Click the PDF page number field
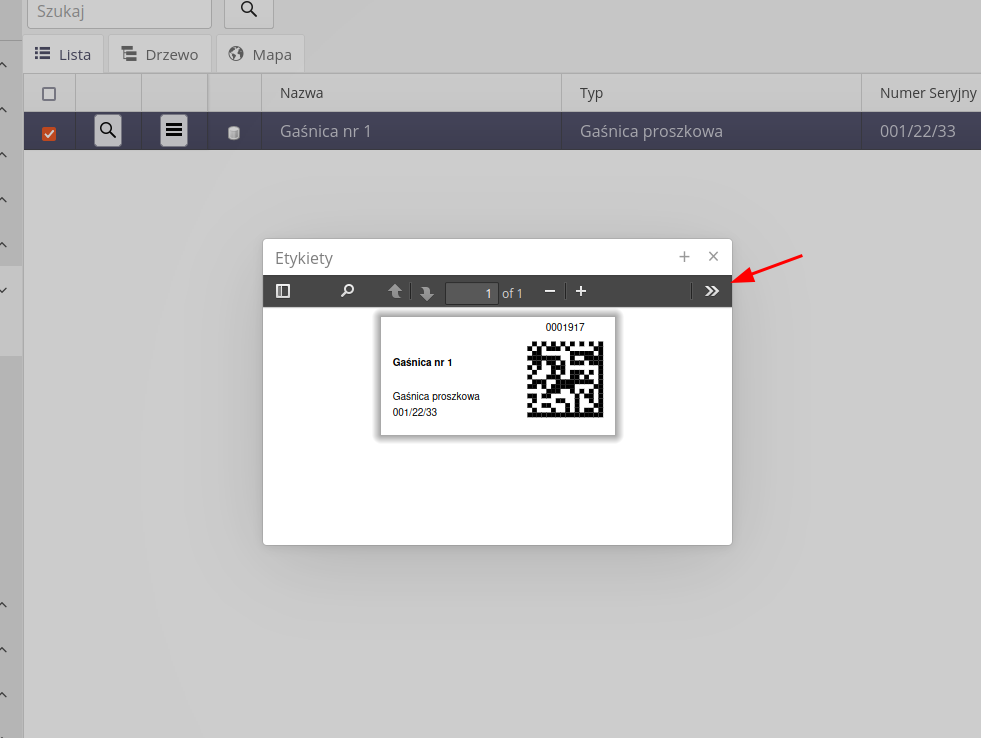The image size is (981, 738). click(472, 293)
